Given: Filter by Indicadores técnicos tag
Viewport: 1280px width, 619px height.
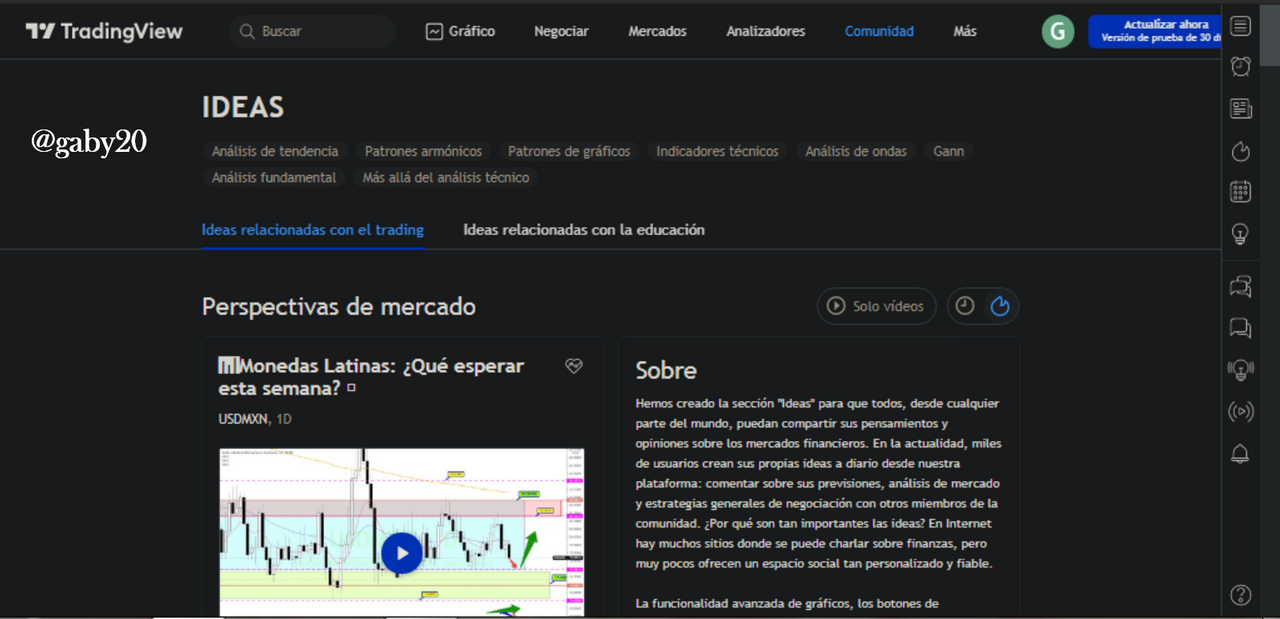Looking at the screenshot, I should (717, 152).
